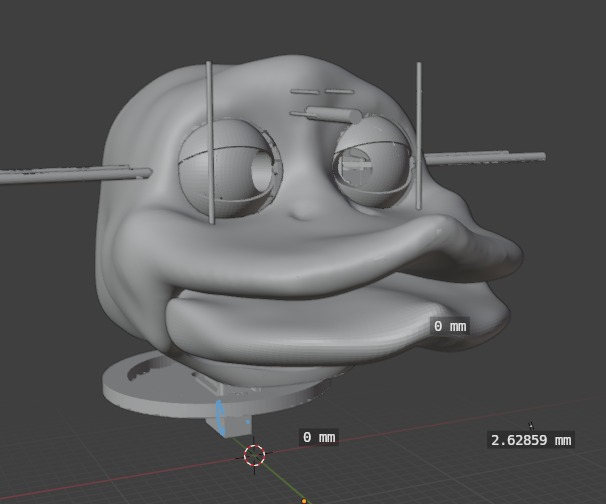Screen dimensions: 606x504
Task: Click the "0 mm" label on the tongue
Action: (x=450, y=326)
